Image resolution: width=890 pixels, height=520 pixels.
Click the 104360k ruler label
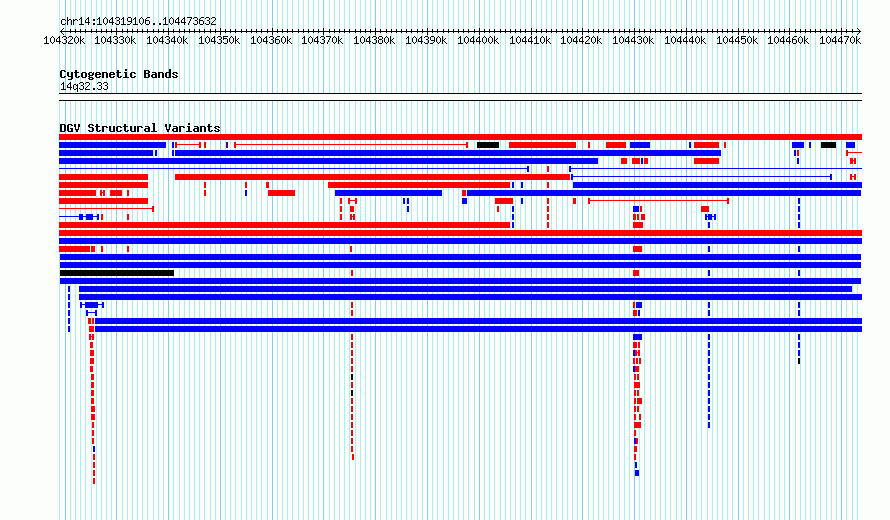click(x=271, y=40)
